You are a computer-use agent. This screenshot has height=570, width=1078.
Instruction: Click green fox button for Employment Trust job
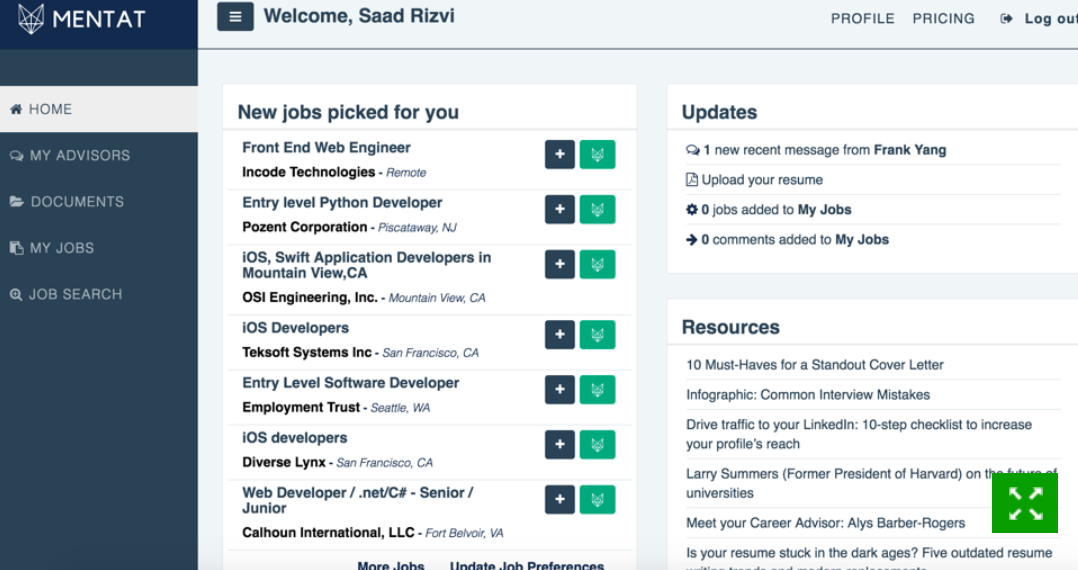coord(597,389)
